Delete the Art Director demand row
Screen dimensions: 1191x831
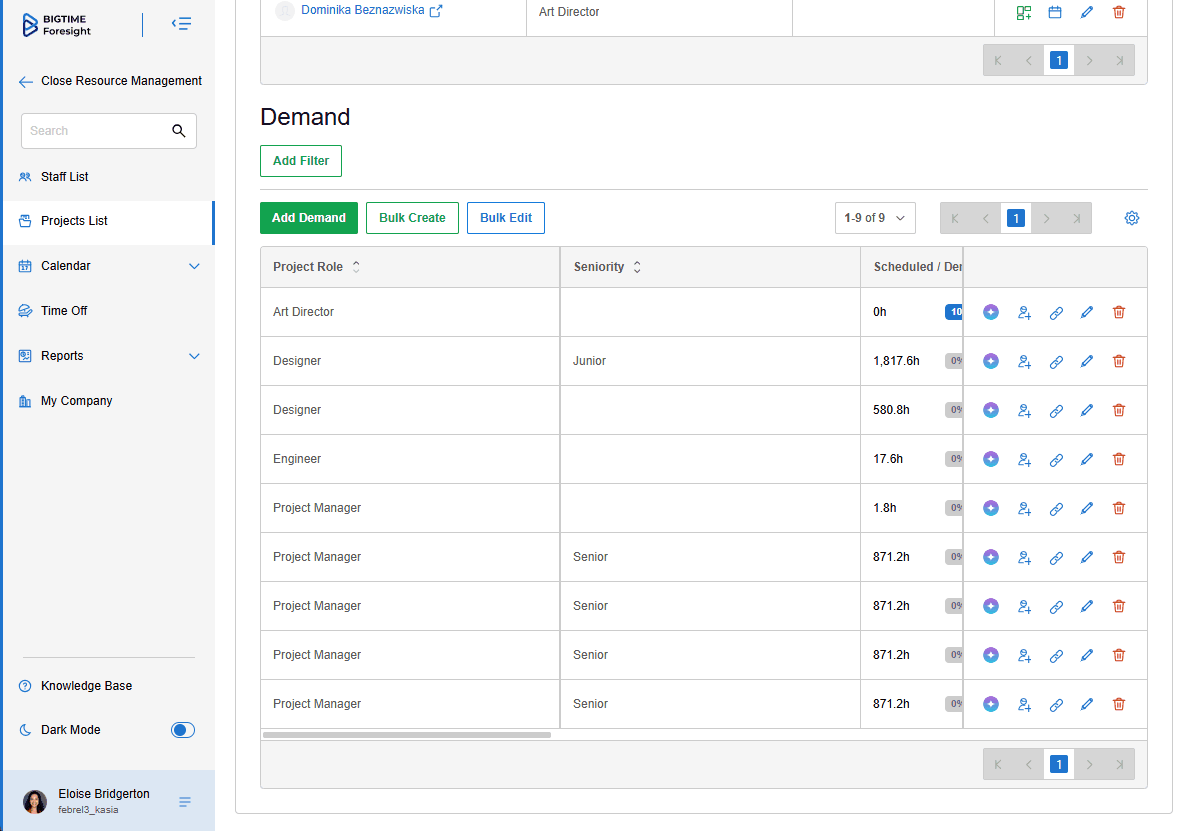point(1119,312)
